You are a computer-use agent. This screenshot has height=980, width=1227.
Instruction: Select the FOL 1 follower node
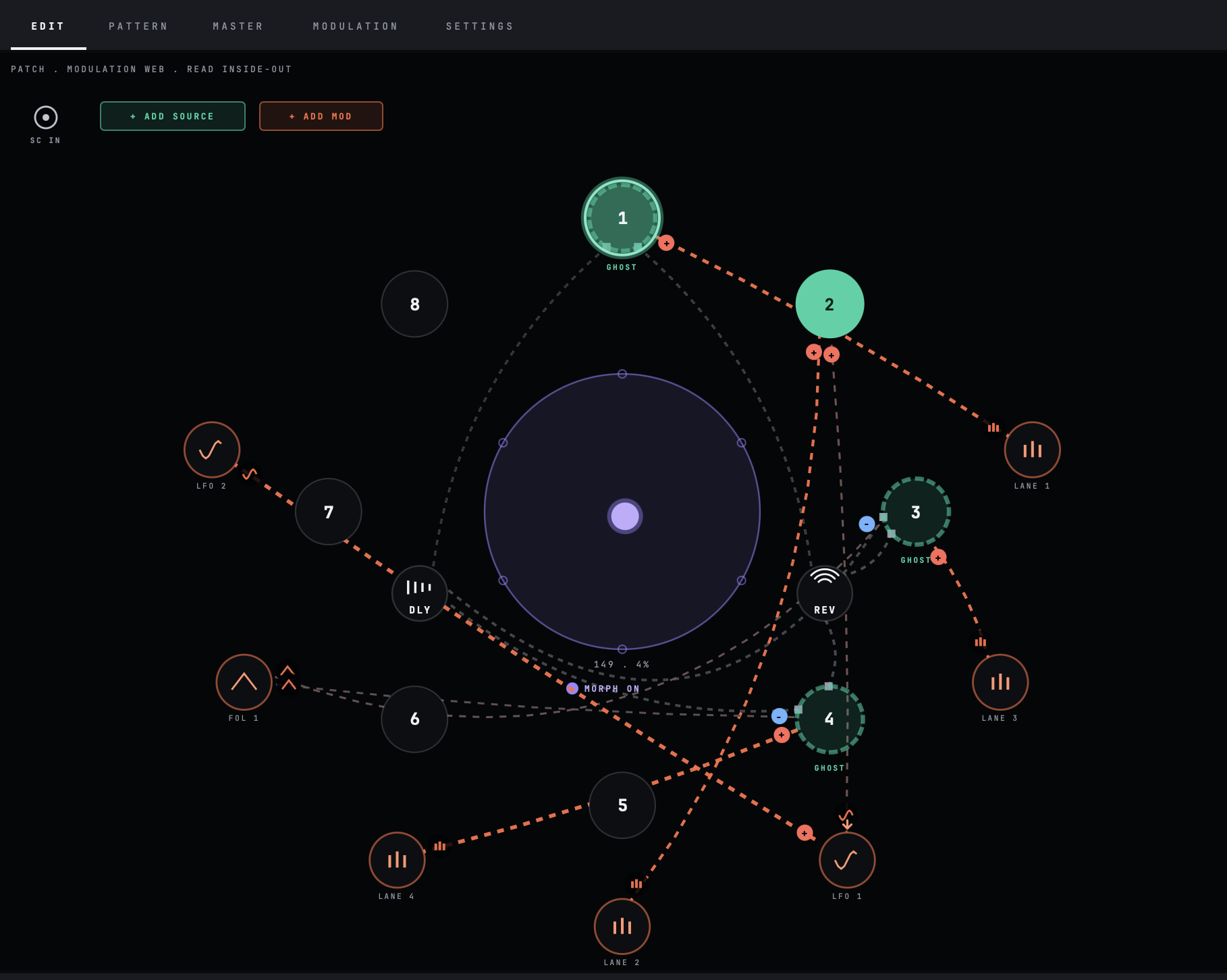pyautogui.click(x=244, y=682)
